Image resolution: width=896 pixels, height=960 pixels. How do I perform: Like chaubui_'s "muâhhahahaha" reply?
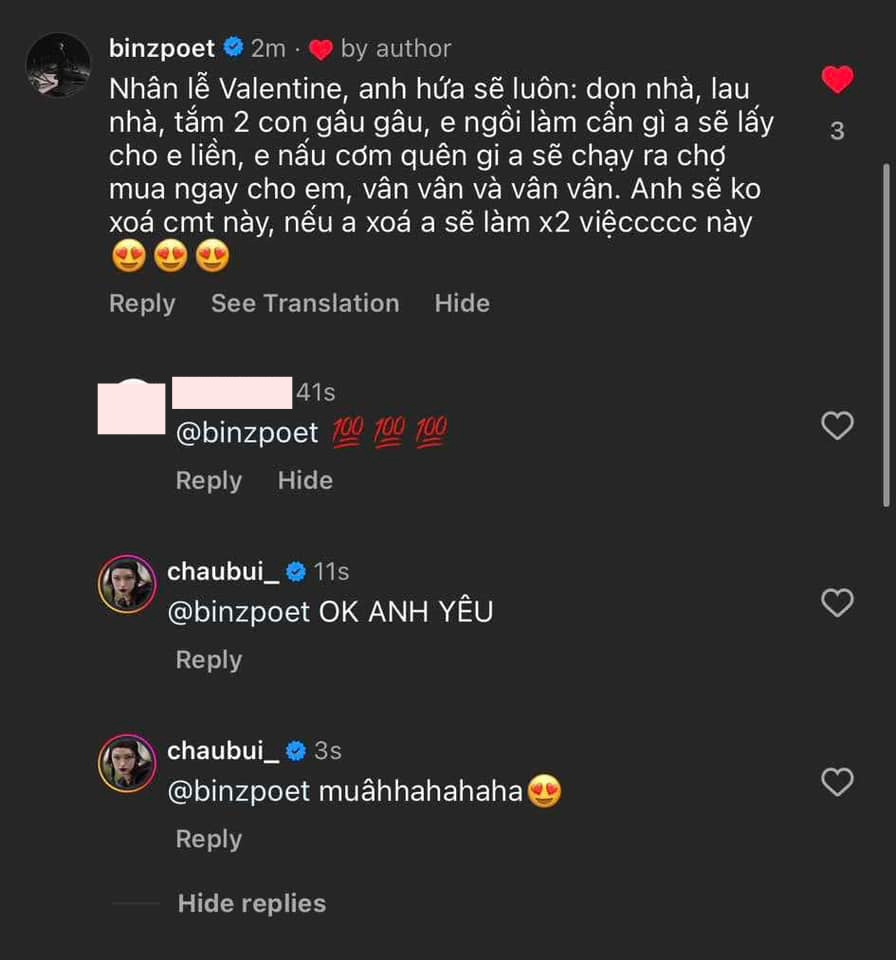837,782
